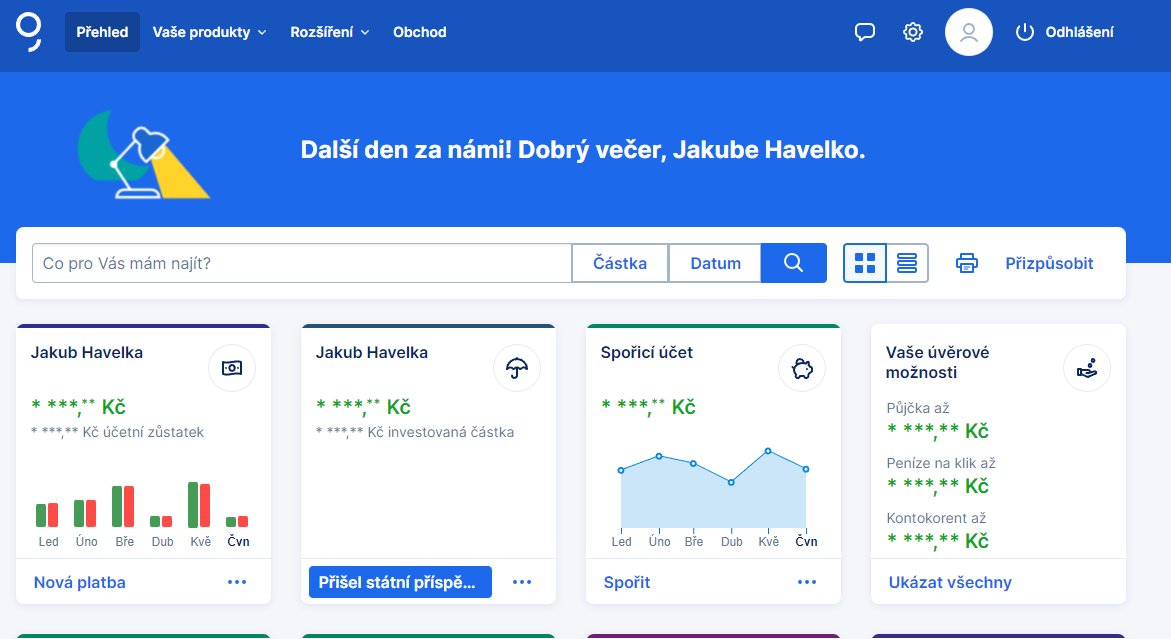Start a Nová platba
The image size is (1171, 639).
(x=80, y=582)
